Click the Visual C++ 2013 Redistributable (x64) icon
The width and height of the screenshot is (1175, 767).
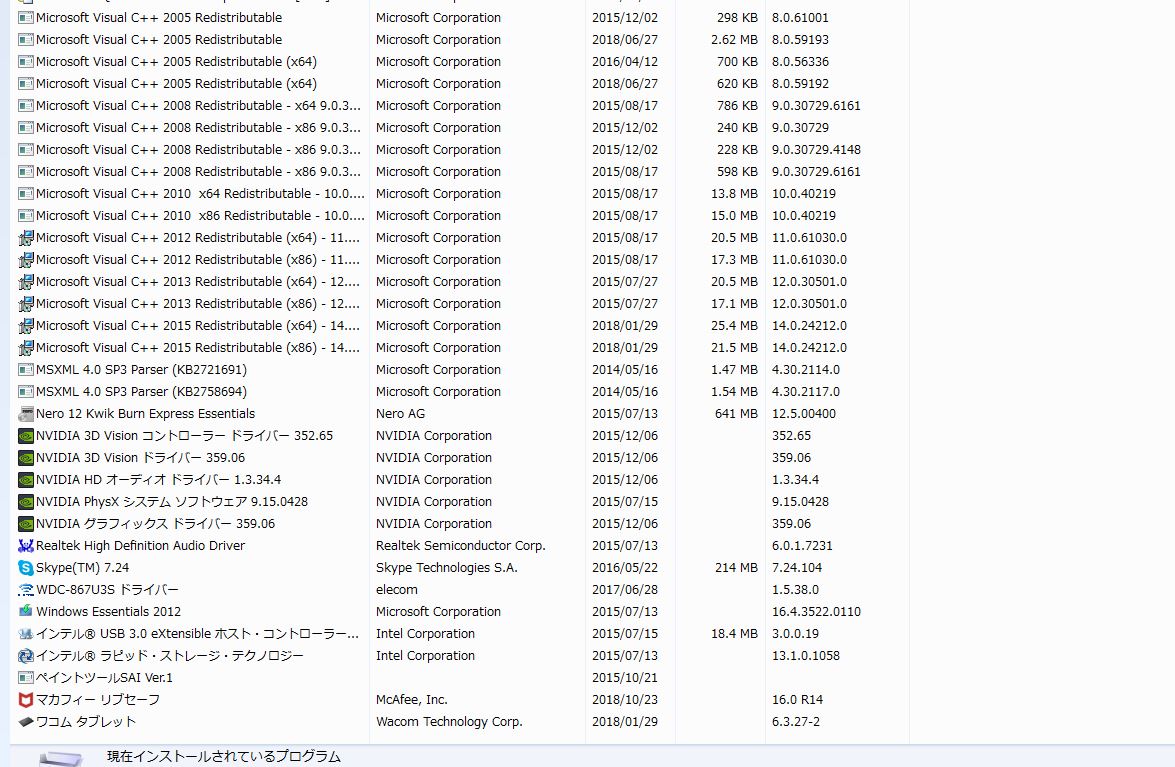pos(25,282)
